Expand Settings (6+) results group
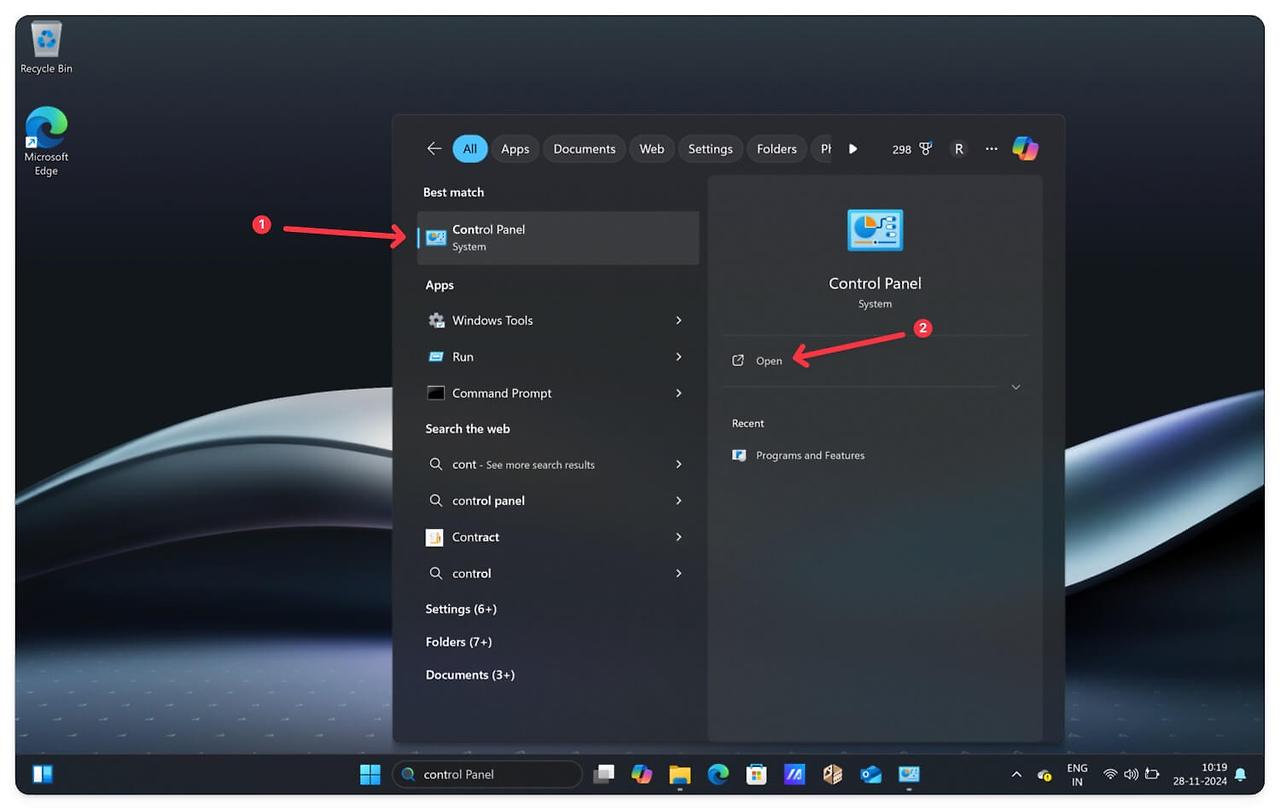The width and height of the screenshot is (1280, 810). pyautogui.click(x=461, y=609)
